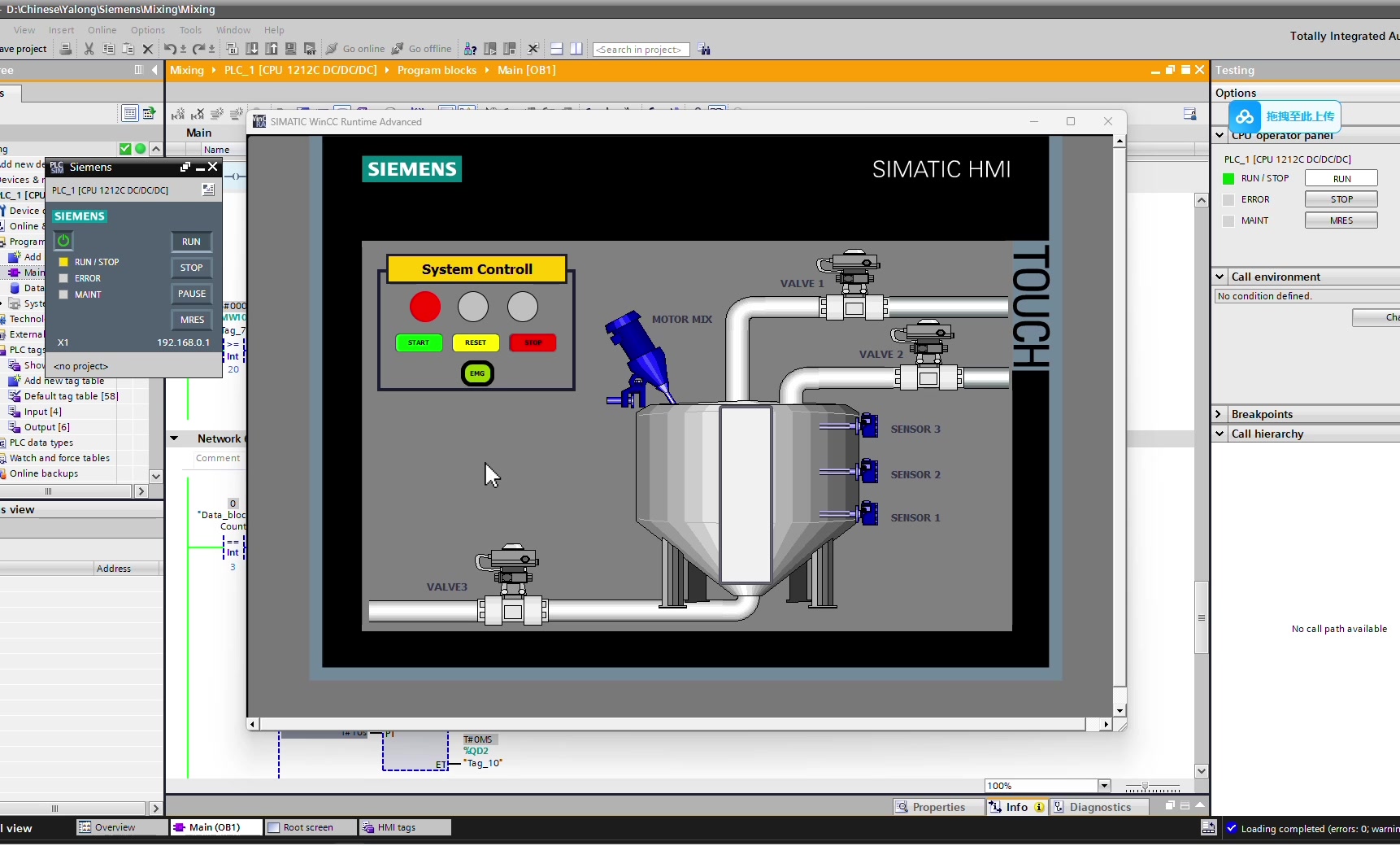Switch PLCSIM to project view using its corner icon
Screen dimensions: 1400x846
point(208,190)
